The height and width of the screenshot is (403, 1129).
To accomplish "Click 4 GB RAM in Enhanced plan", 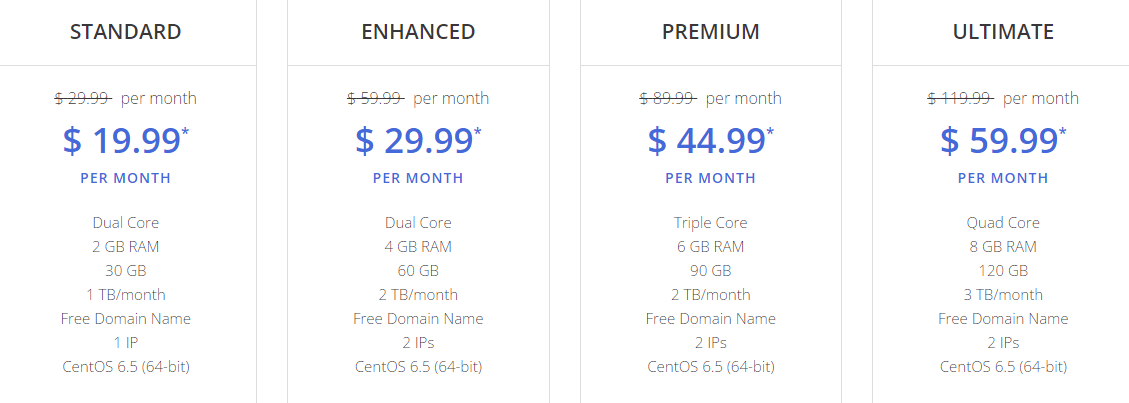I will click(x=418, y=247).
